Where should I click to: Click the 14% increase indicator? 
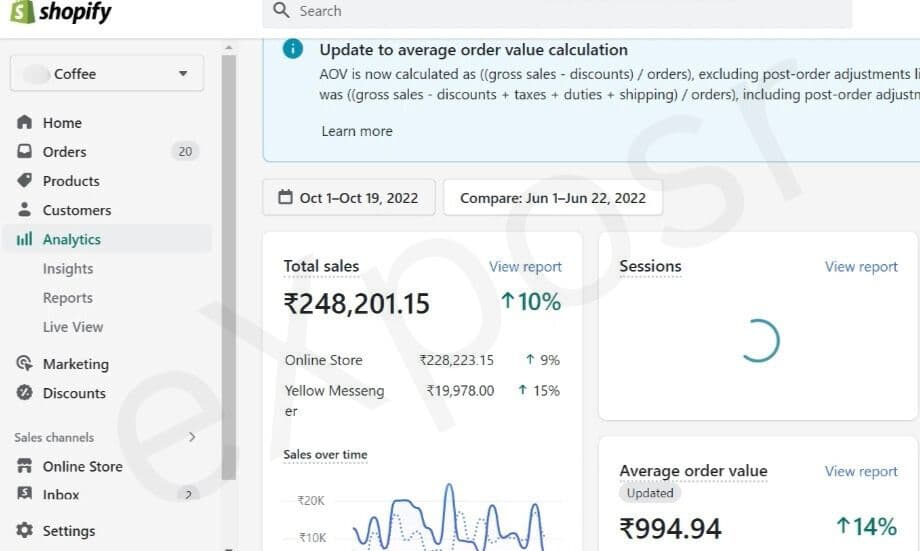pos(867,527)
